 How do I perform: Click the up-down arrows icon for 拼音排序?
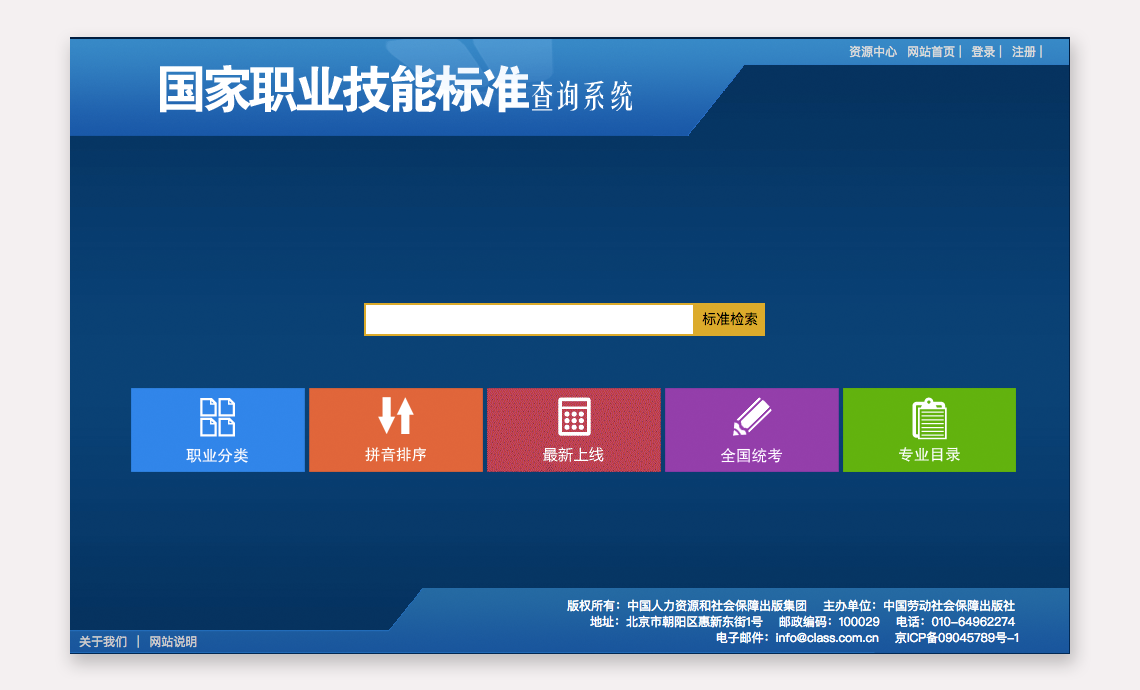pyautogui.click(x=396, y=416)
